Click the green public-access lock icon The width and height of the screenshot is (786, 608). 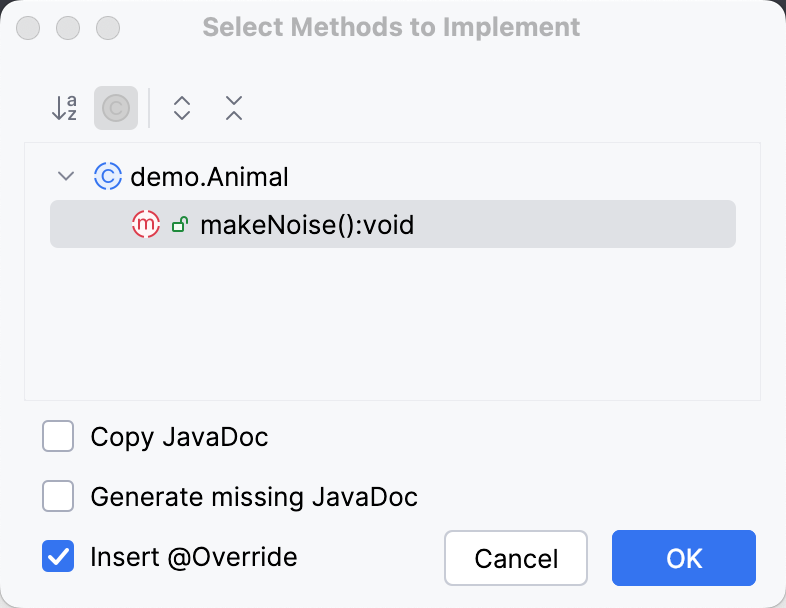(180, 226)
